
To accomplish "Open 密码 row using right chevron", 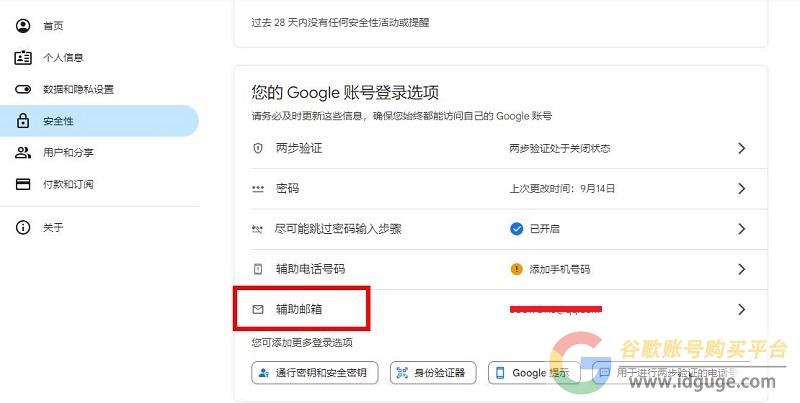I will point(742,188).
